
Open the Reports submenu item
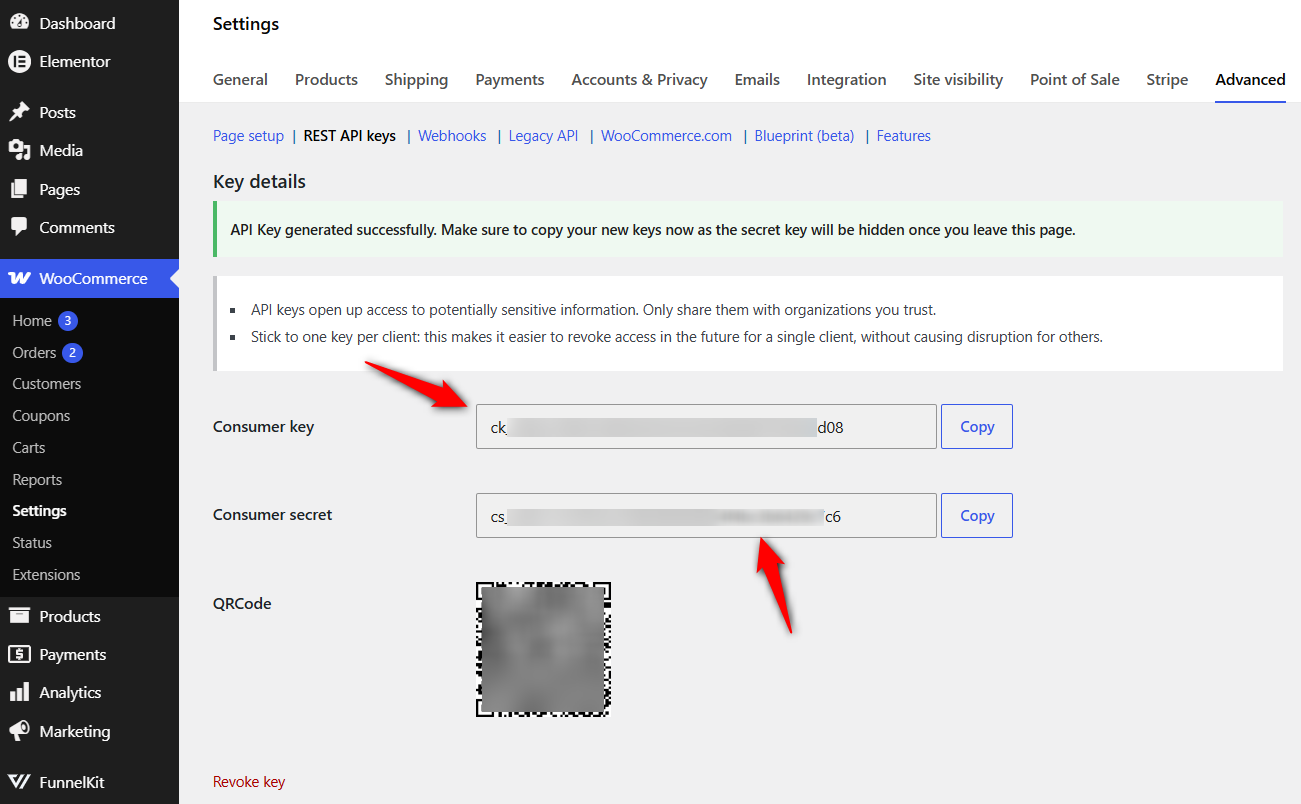click(x=37, y=480)
